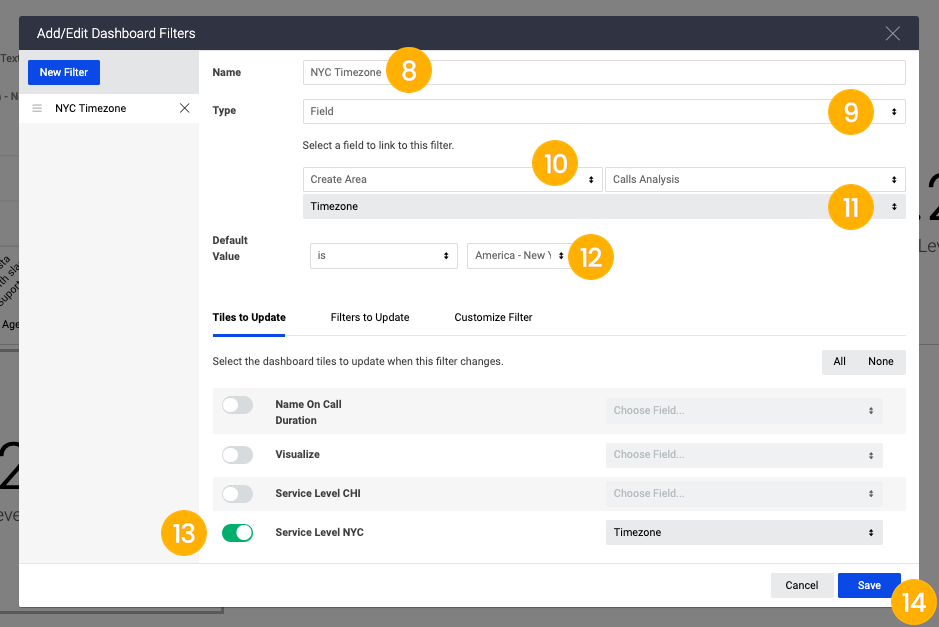
Task: Switch to the Filters to Update tab
Action: pos(370,317)
